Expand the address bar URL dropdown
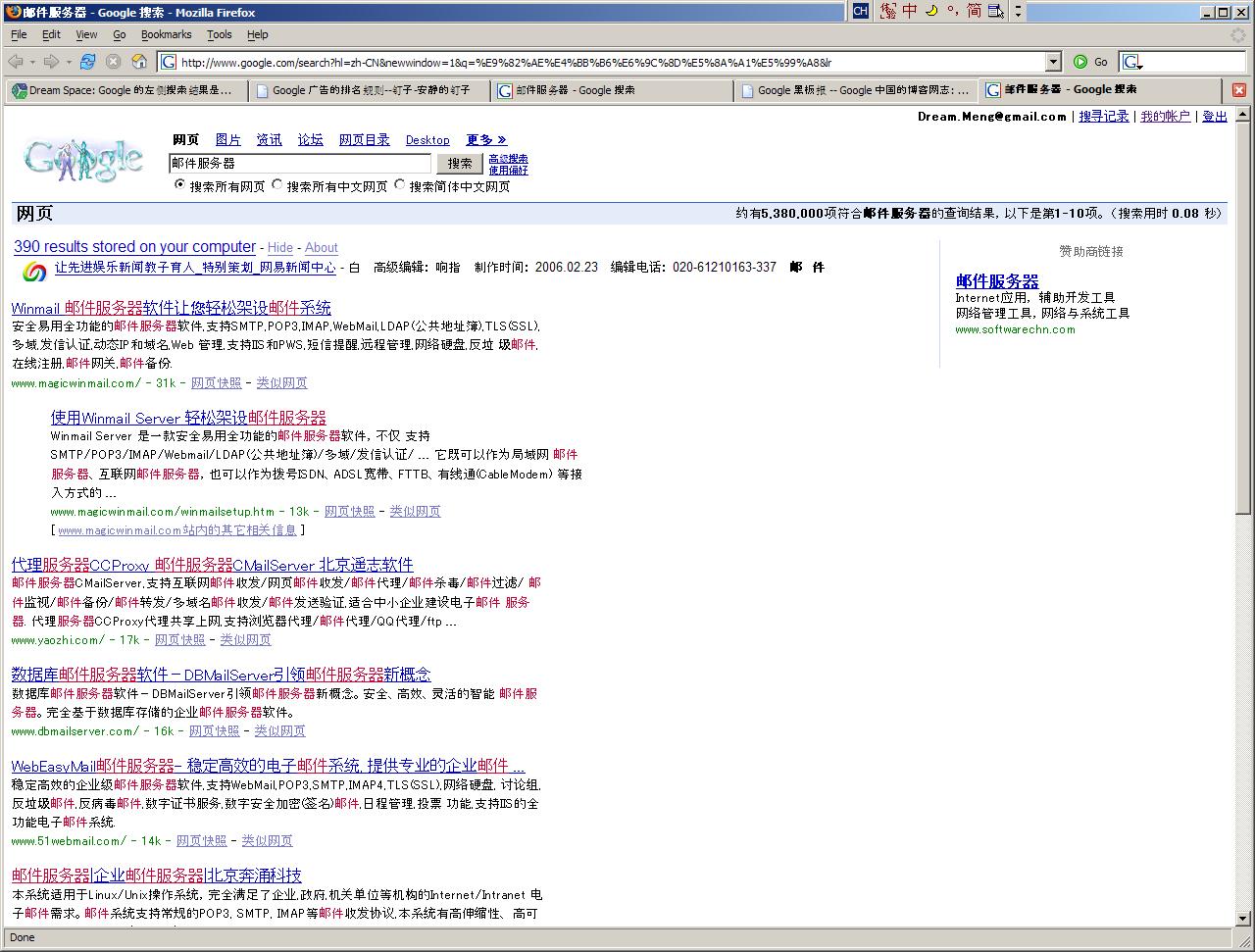 pos(1053,62)
